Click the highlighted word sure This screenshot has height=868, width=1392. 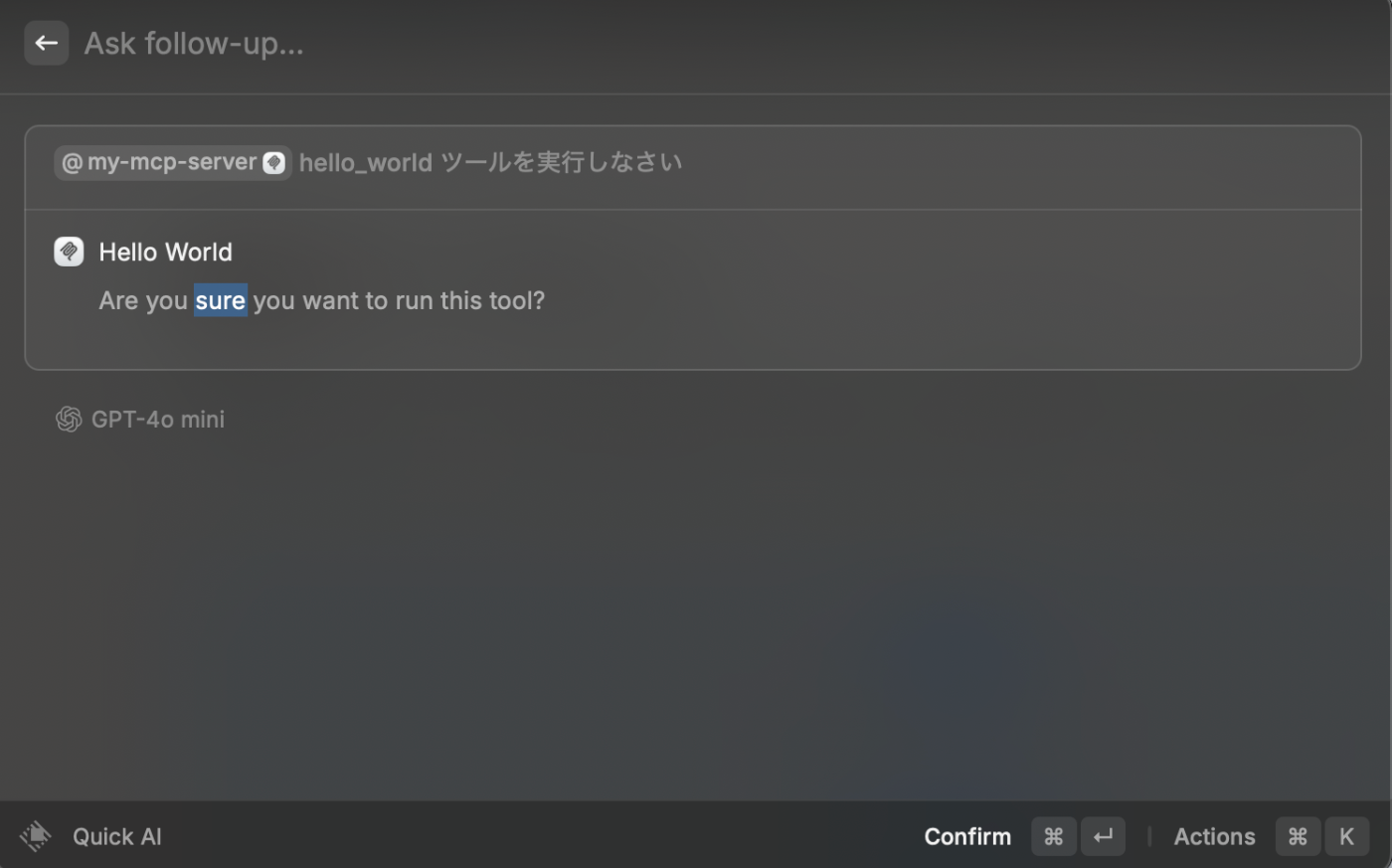click(221, 300)
